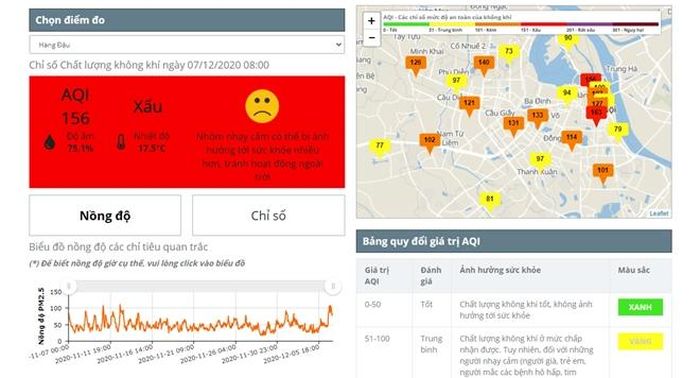Image resolution: width=700 pixels, height=378 pixels.
Task: Click the yellow 51 - Trung bình legend segment
Action: pyautogui.click(x=452, y=24)
